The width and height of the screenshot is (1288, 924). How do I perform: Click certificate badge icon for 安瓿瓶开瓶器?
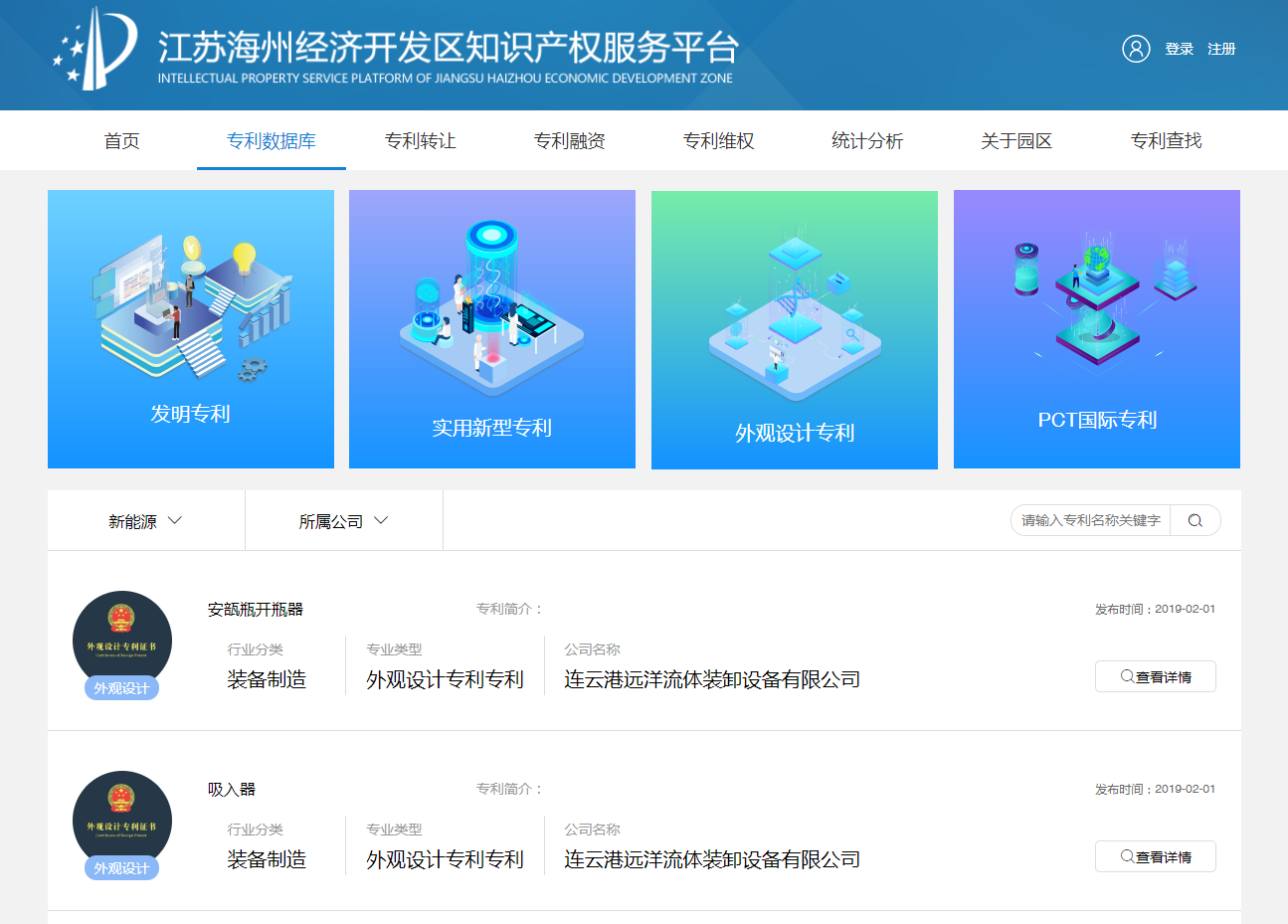coord(121,642)
